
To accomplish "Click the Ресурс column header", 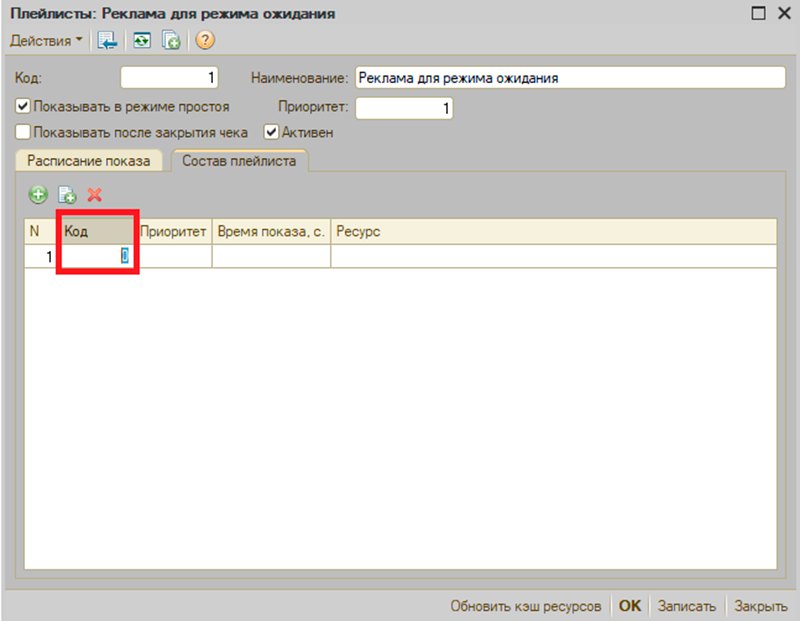I will tap(554, 231).
